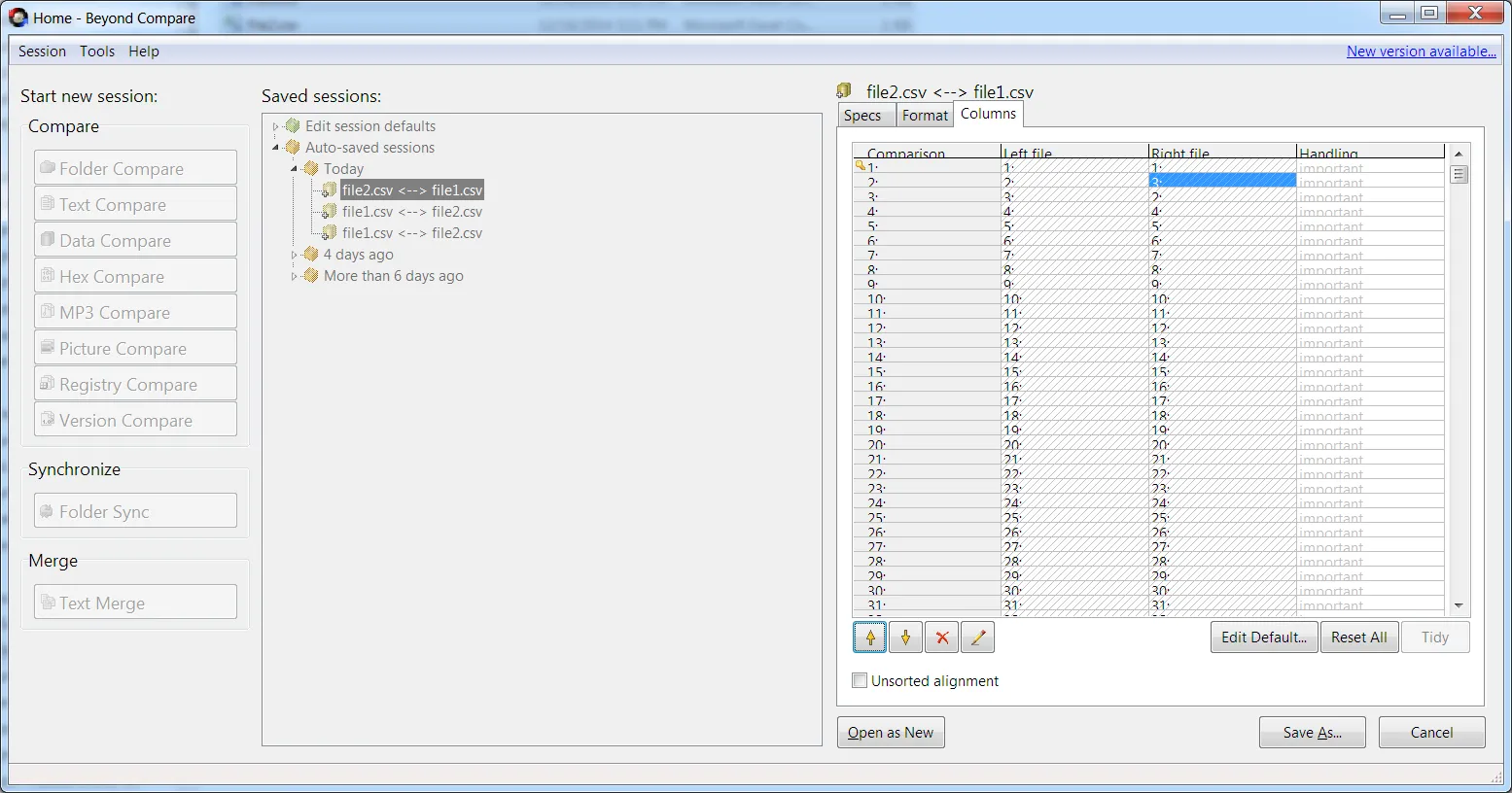
Task: Start a Text Merge session
Action: (x=135, y=603)
